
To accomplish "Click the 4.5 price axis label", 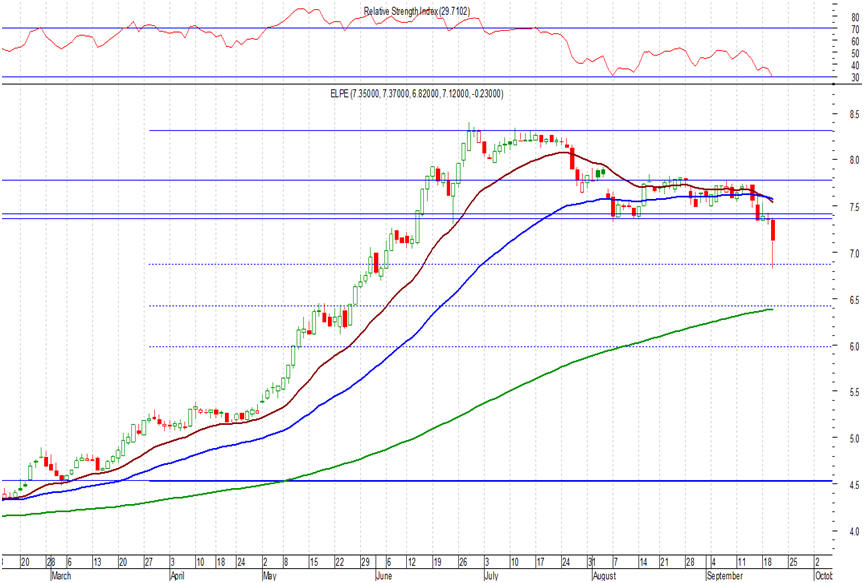I will tap(854, 485).
